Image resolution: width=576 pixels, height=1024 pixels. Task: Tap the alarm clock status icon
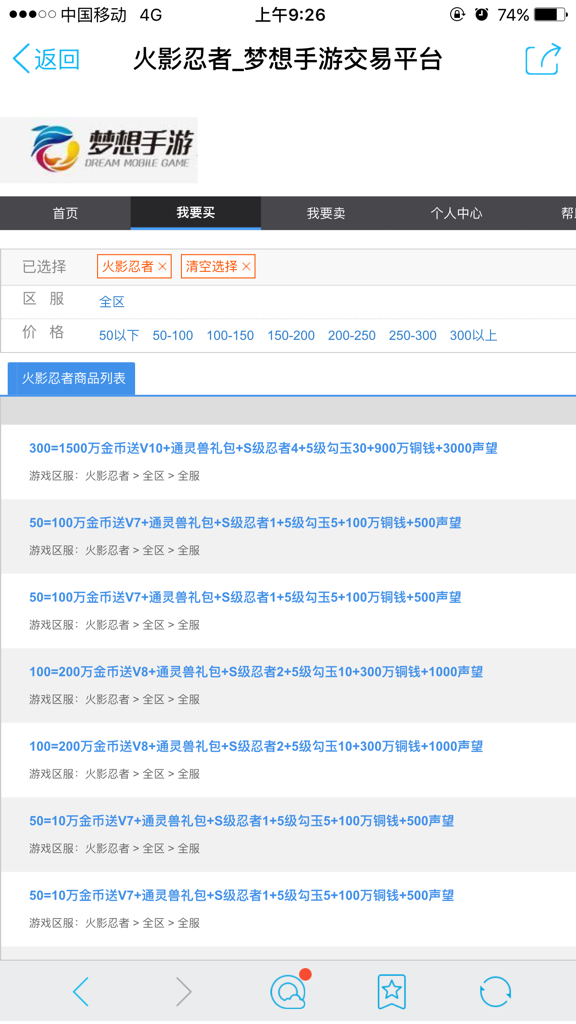[x=482, y=14]
